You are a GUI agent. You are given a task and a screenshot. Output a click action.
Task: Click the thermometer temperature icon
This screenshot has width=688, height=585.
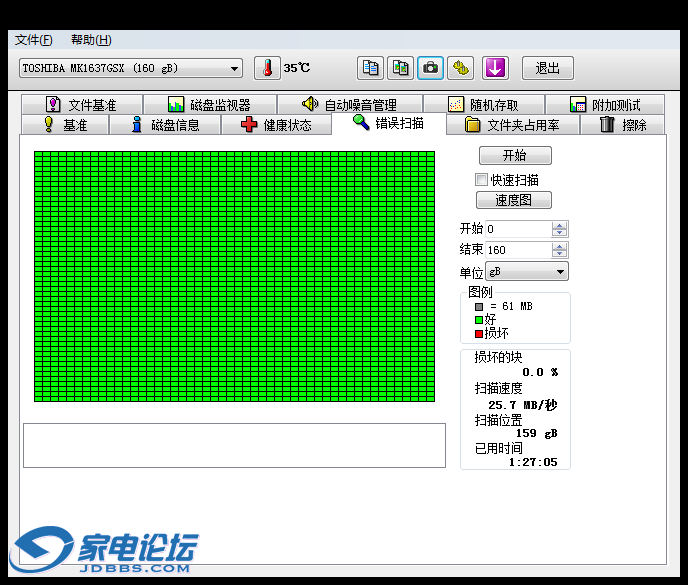click(x=268, y=68)
